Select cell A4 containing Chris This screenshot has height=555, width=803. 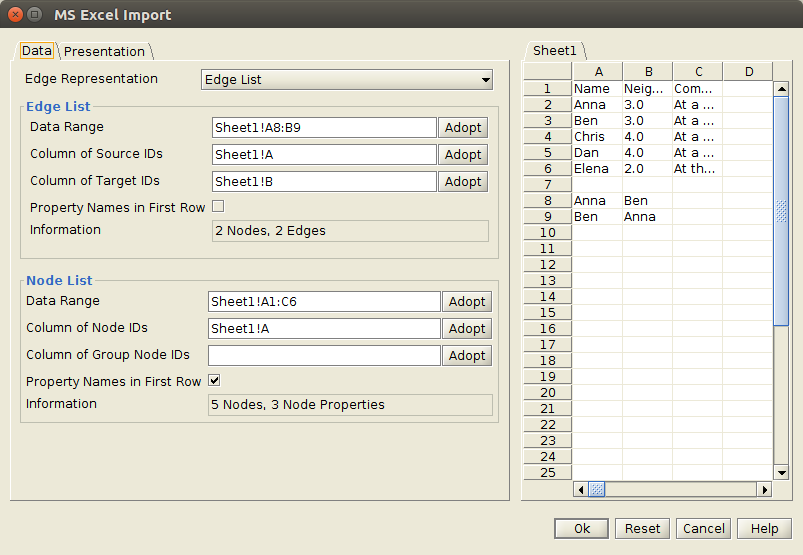click(x=597, y=137)
